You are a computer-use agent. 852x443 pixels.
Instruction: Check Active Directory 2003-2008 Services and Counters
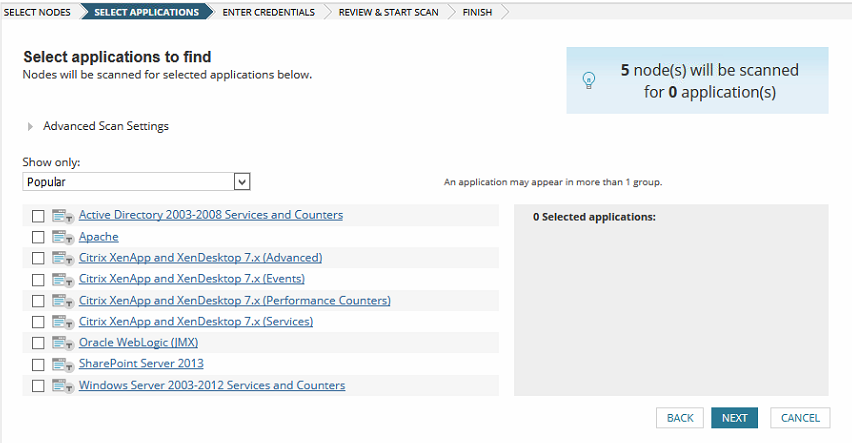coord(38,216)
